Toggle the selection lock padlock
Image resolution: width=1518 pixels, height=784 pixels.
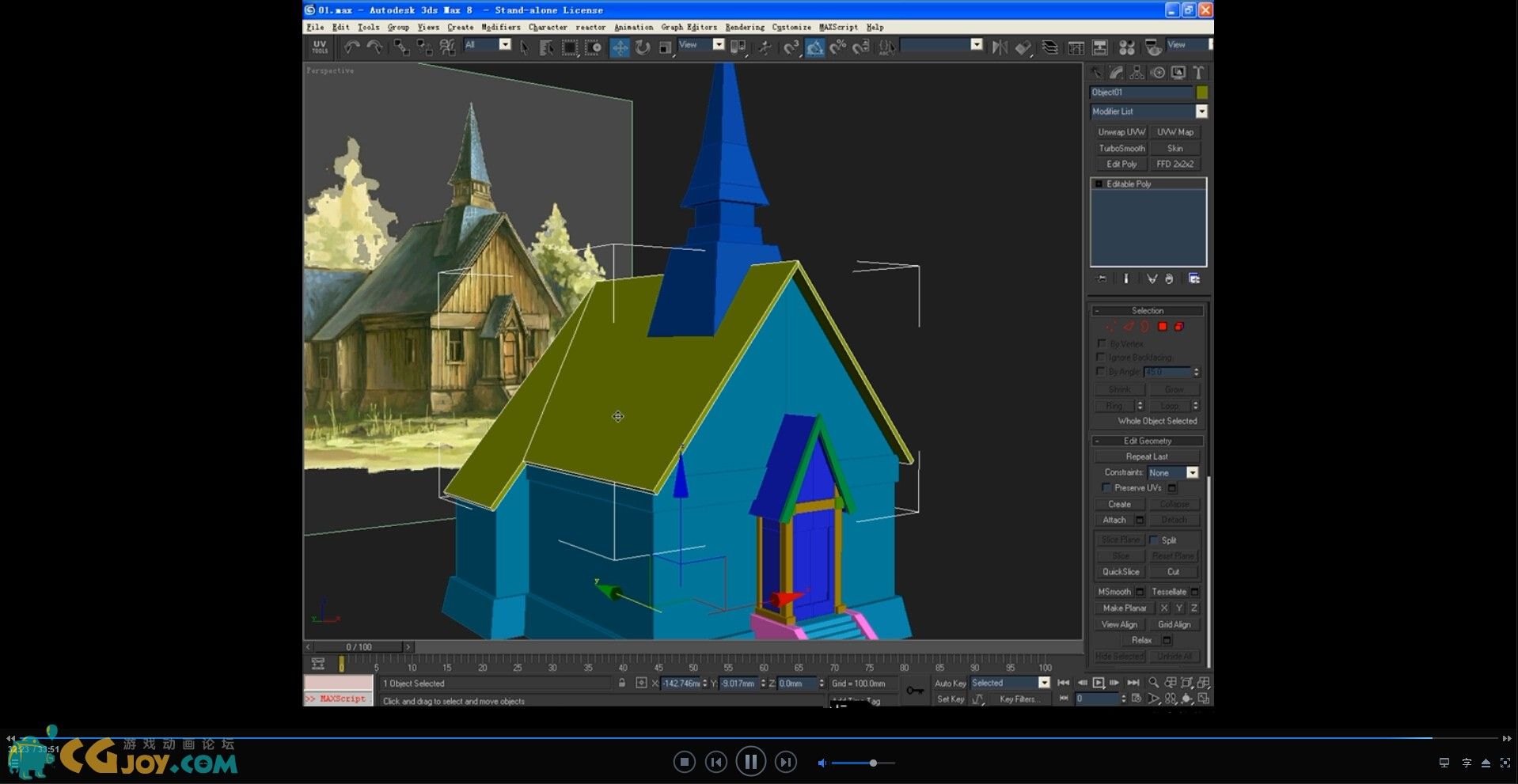(622, 683)
